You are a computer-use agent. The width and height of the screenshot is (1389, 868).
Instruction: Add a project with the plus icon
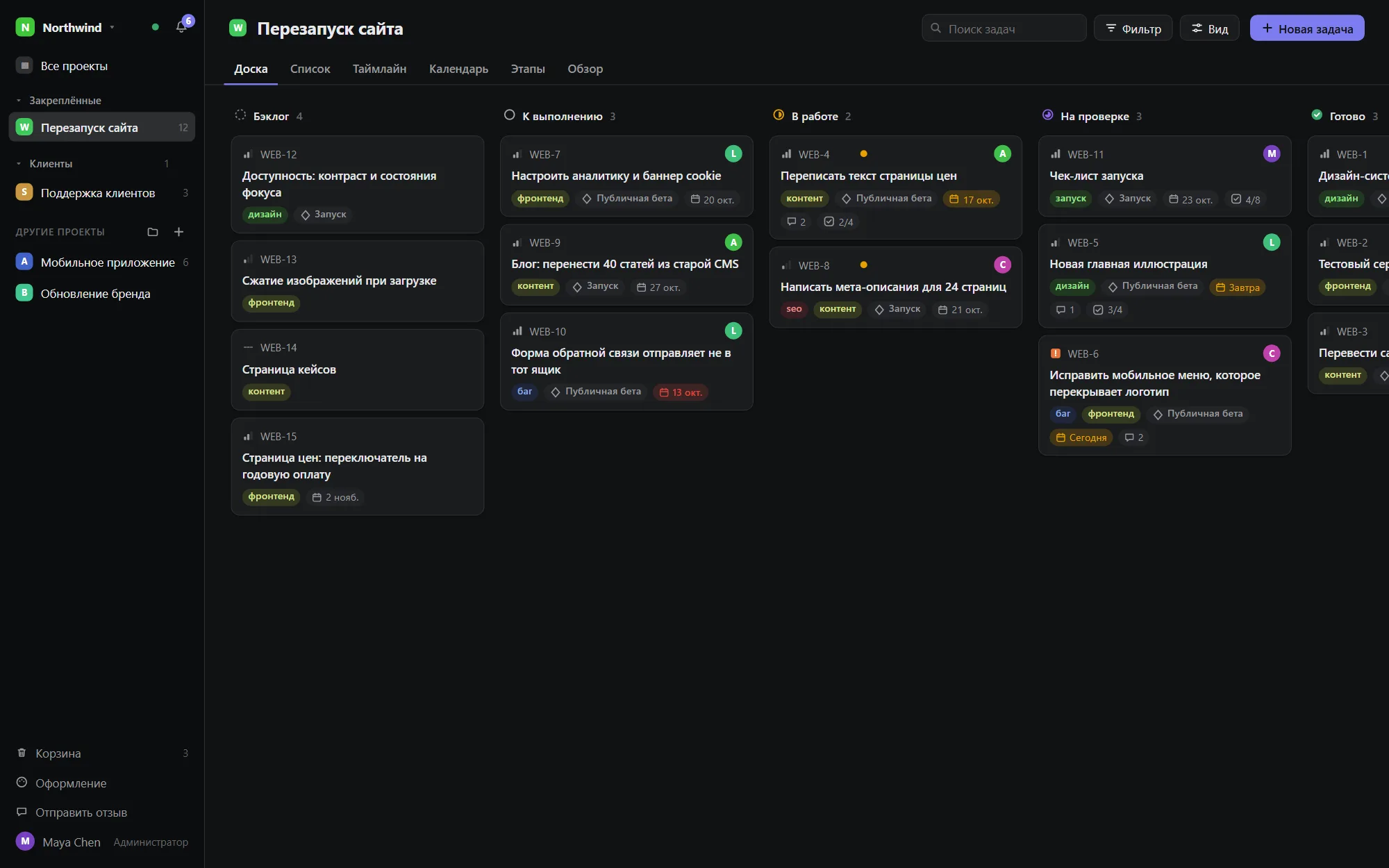pos(178,232)
